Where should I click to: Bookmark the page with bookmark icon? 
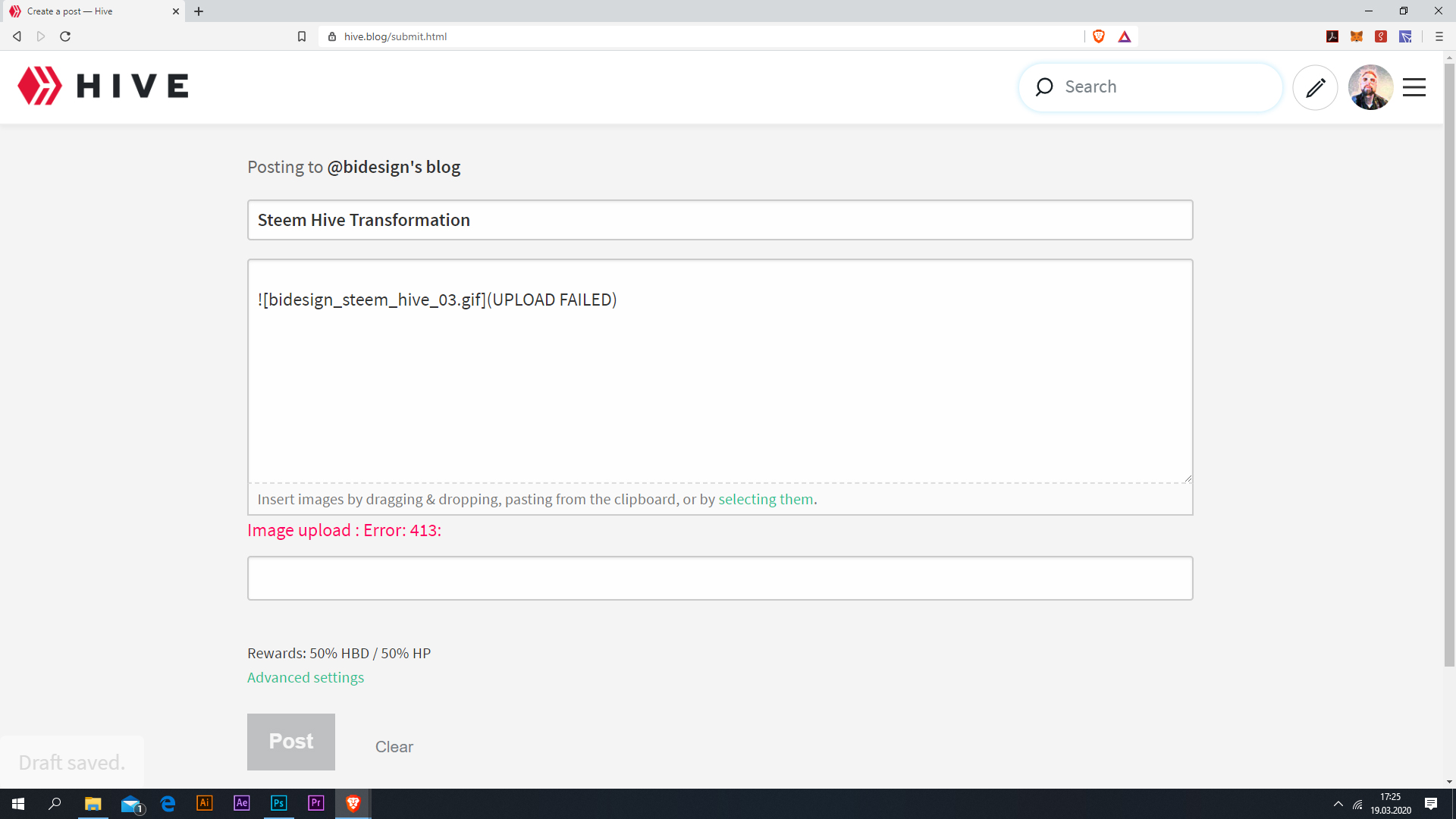point(302,36)
